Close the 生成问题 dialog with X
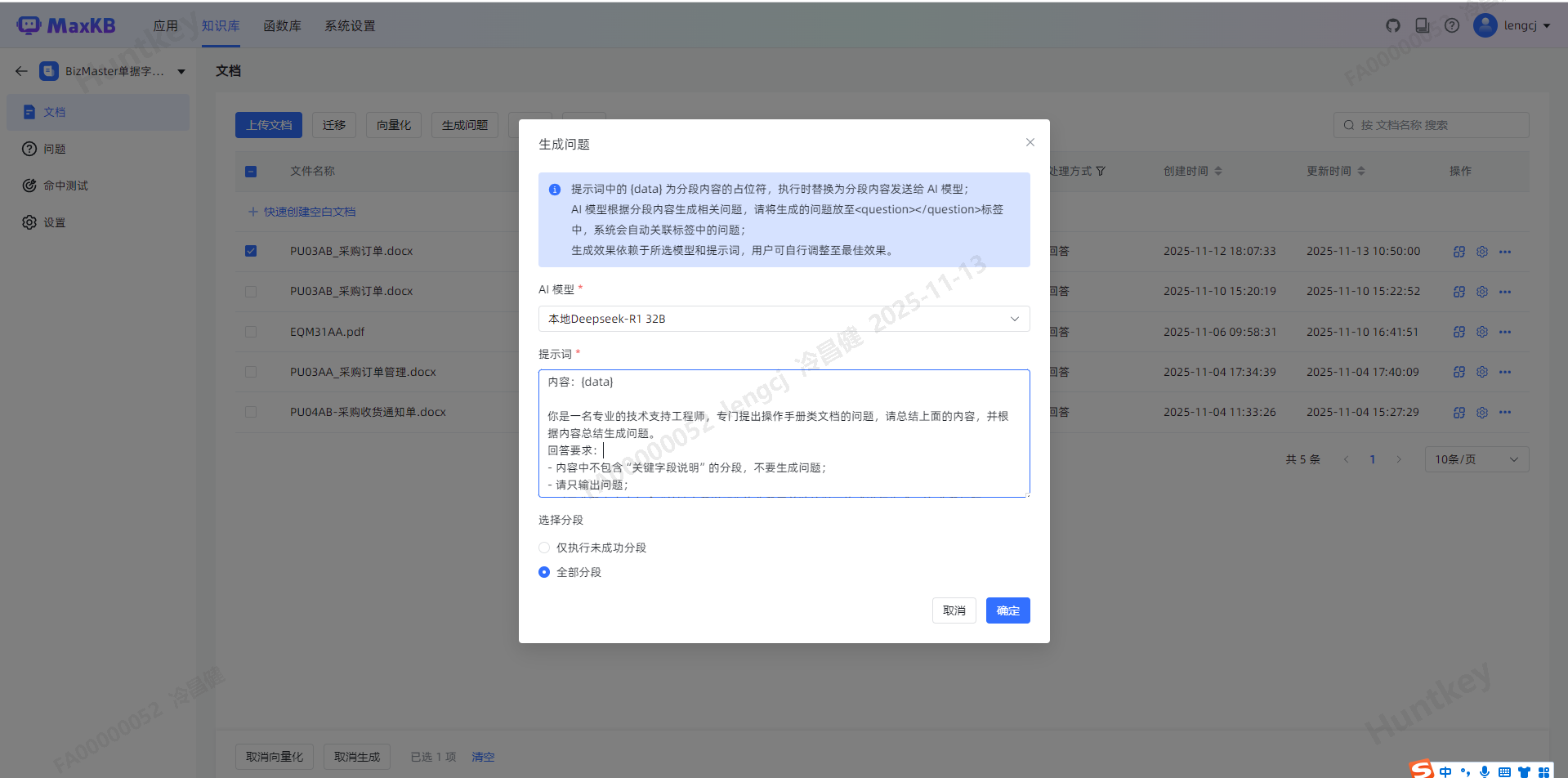This screenshot has height=778, width=1568. [x=1030, y=142]
